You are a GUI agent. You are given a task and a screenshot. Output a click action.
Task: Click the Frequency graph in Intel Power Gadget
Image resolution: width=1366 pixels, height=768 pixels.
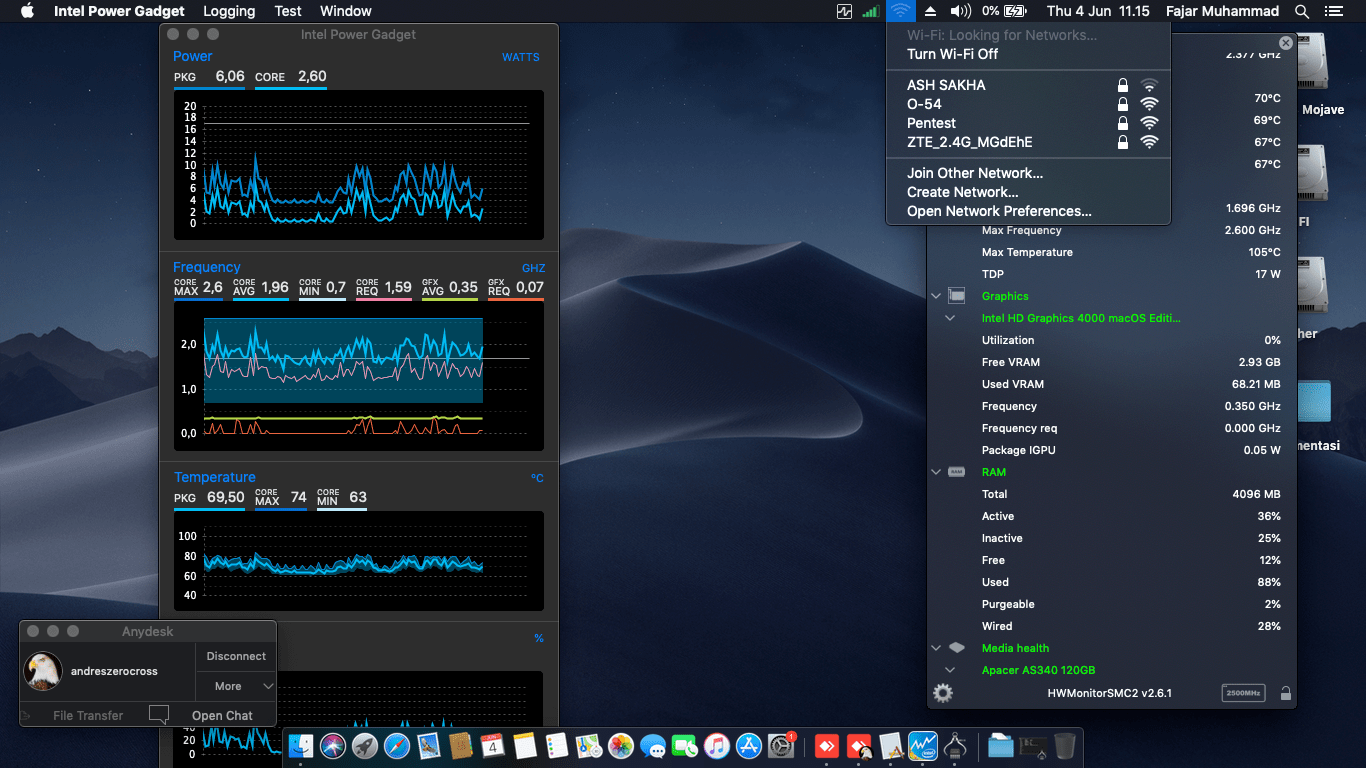coord(360,375)
